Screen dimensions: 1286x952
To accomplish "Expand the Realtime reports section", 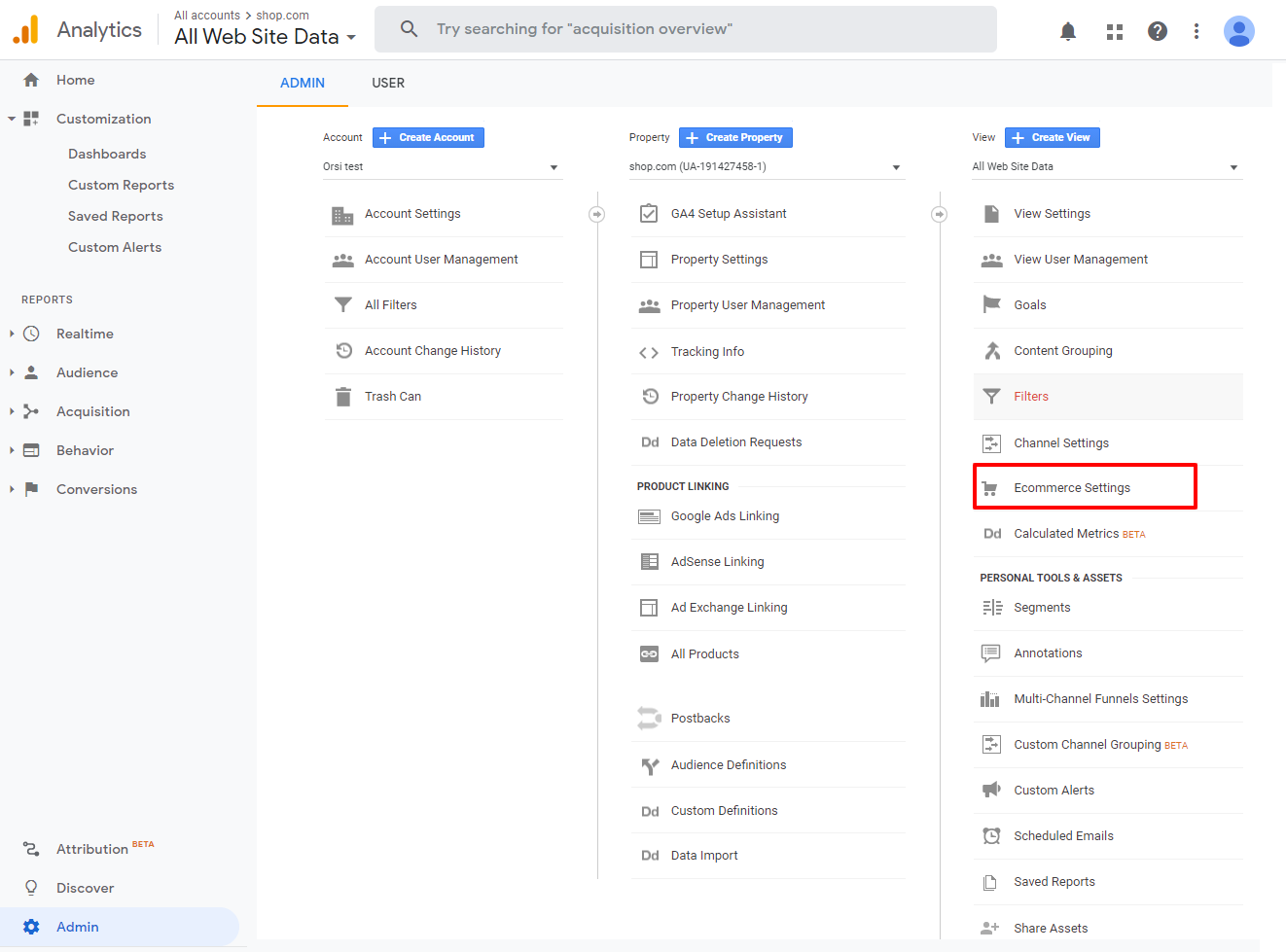I will click(x=12, y=334).
